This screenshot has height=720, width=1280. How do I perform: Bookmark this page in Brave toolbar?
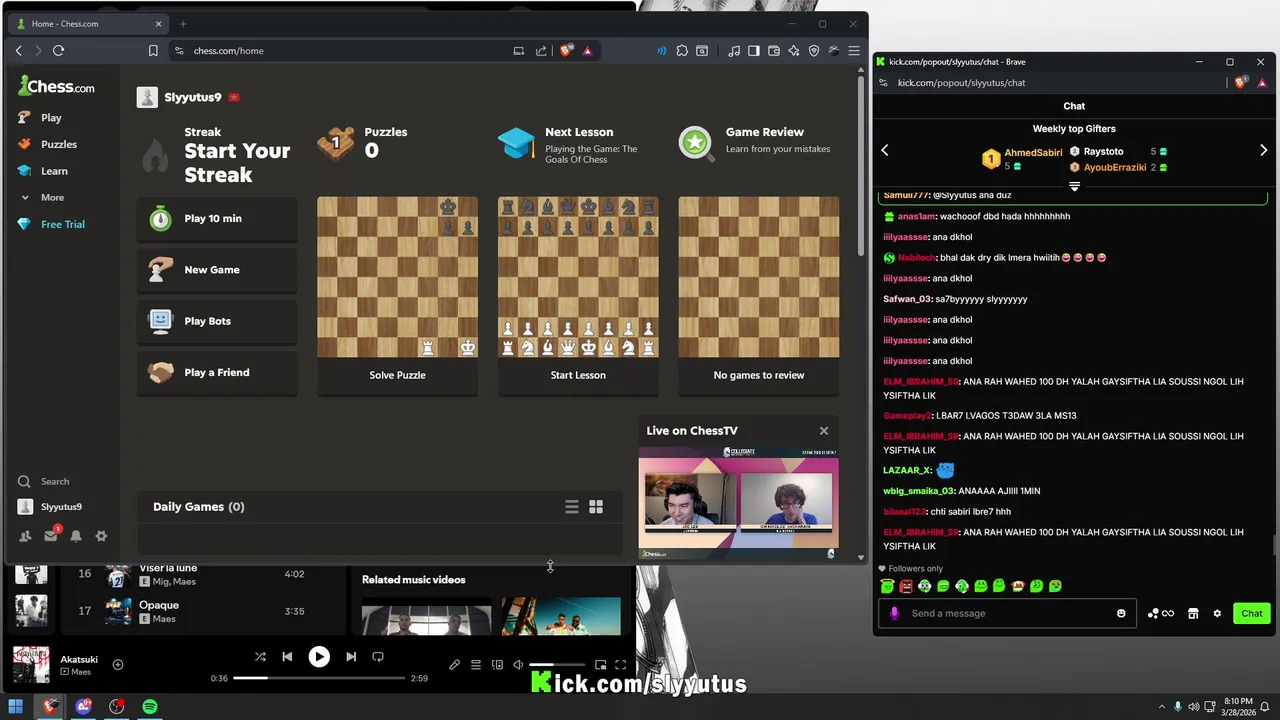(153, 50)
